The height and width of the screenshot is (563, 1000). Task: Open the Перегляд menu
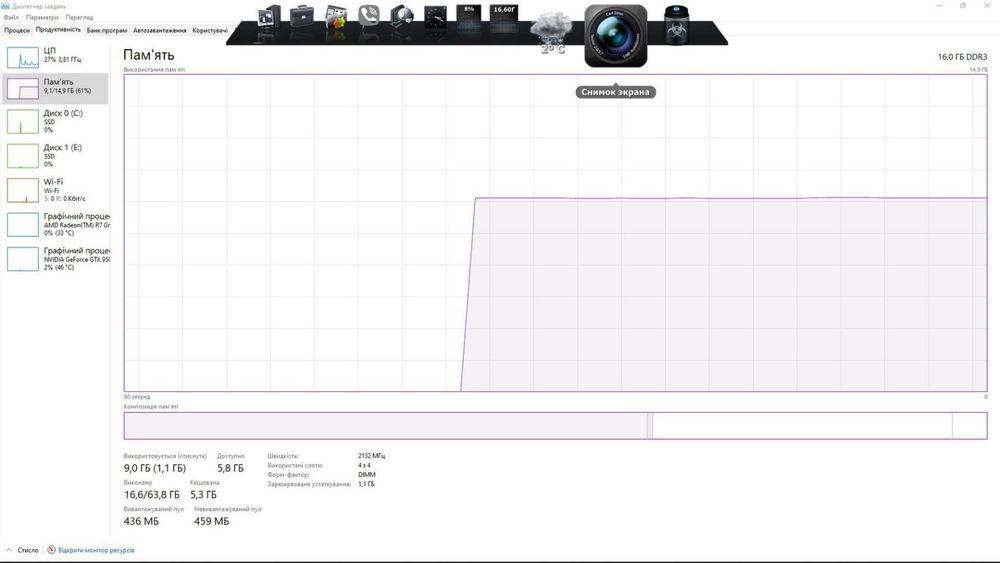pos(79,17)
